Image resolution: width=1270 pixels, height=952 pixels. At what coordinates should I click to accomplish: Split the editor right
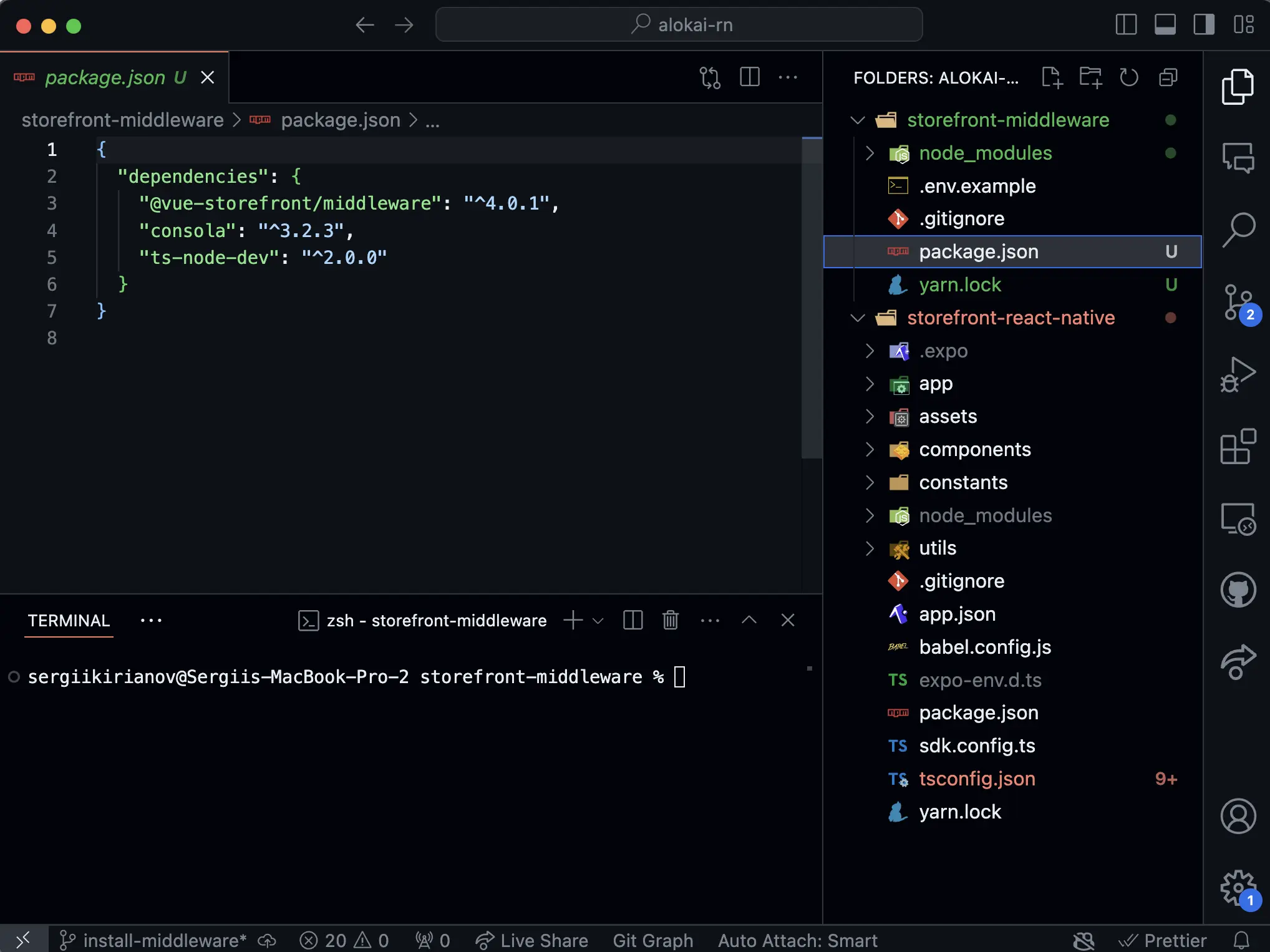click(x=749, y=77)
